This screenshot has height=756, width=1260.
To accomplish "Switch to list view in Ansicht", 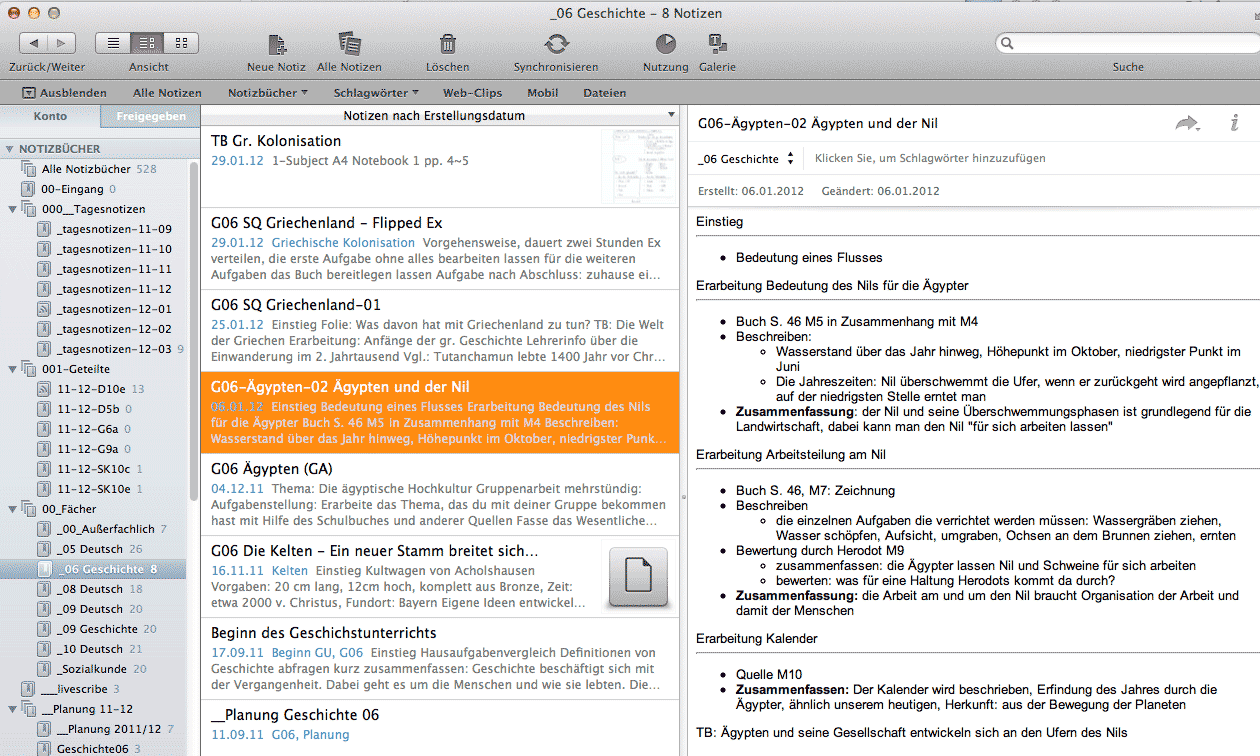I will pos(113,43).
